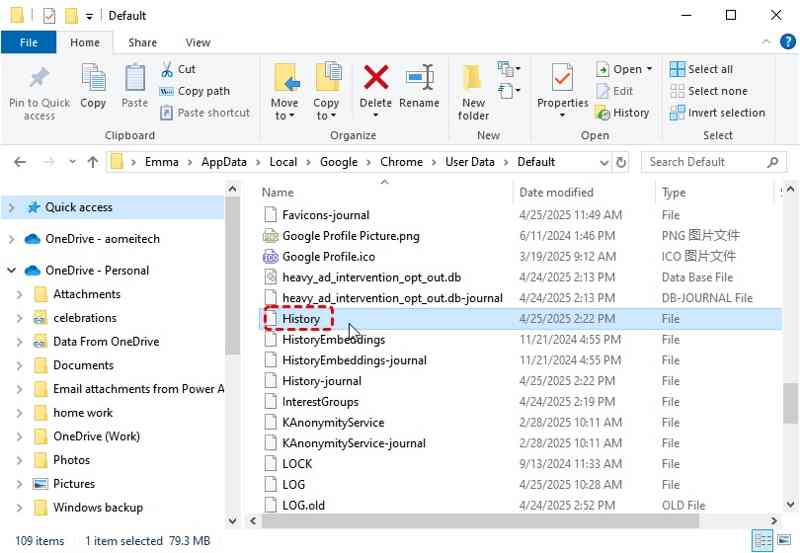Switch to the View ribbon tab

tap(198, 42)
